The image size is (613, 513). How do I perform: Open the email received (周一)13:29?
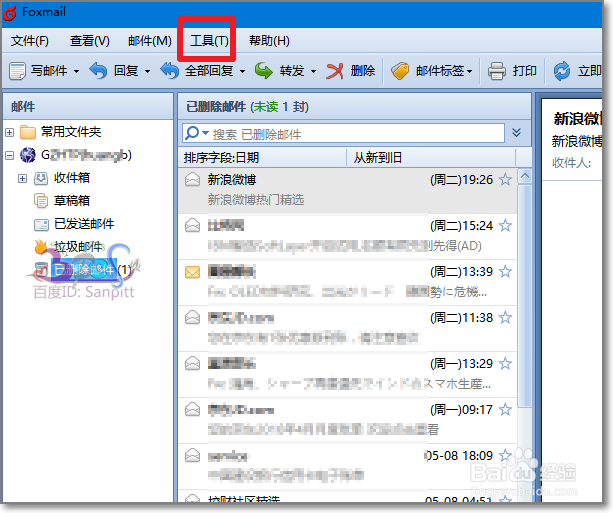click(348, 375)
